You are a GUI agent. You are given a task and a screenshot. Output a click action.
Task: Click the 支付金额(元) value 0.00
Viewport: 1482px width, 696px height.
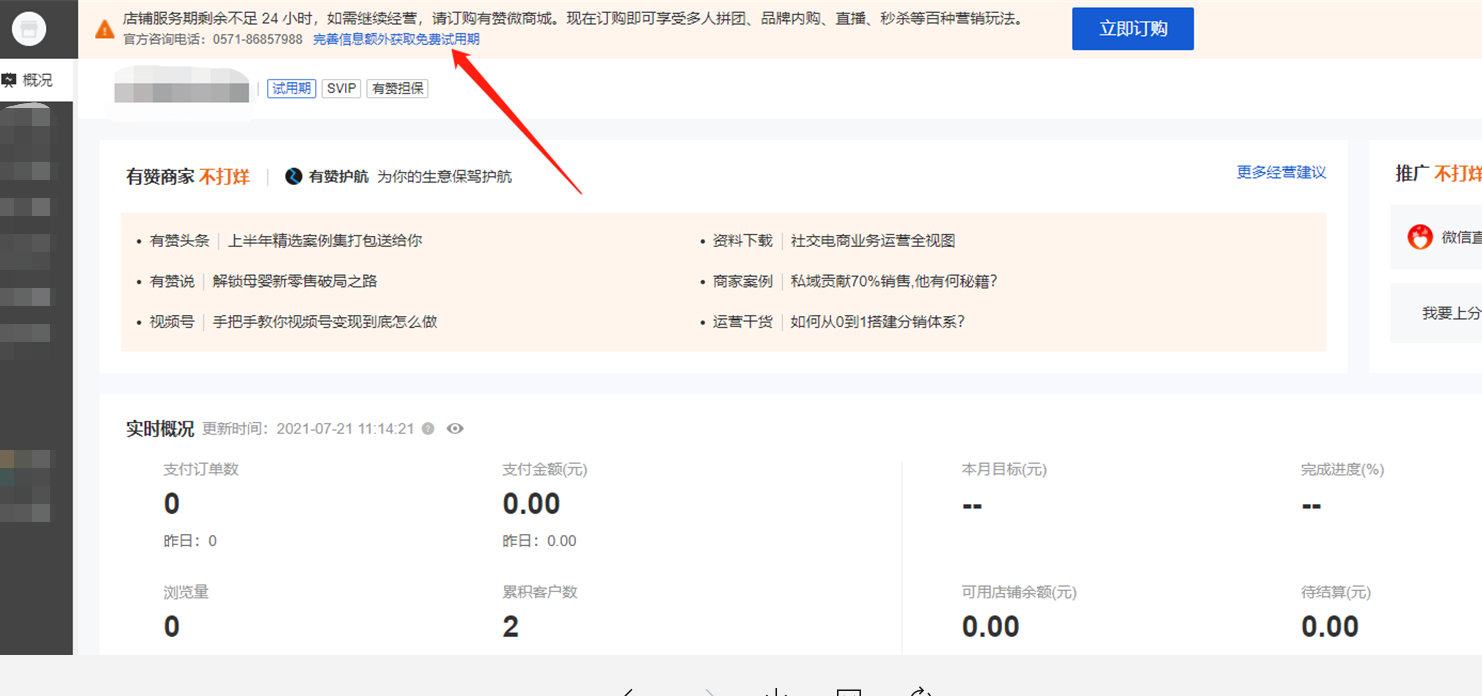point(531,504)
